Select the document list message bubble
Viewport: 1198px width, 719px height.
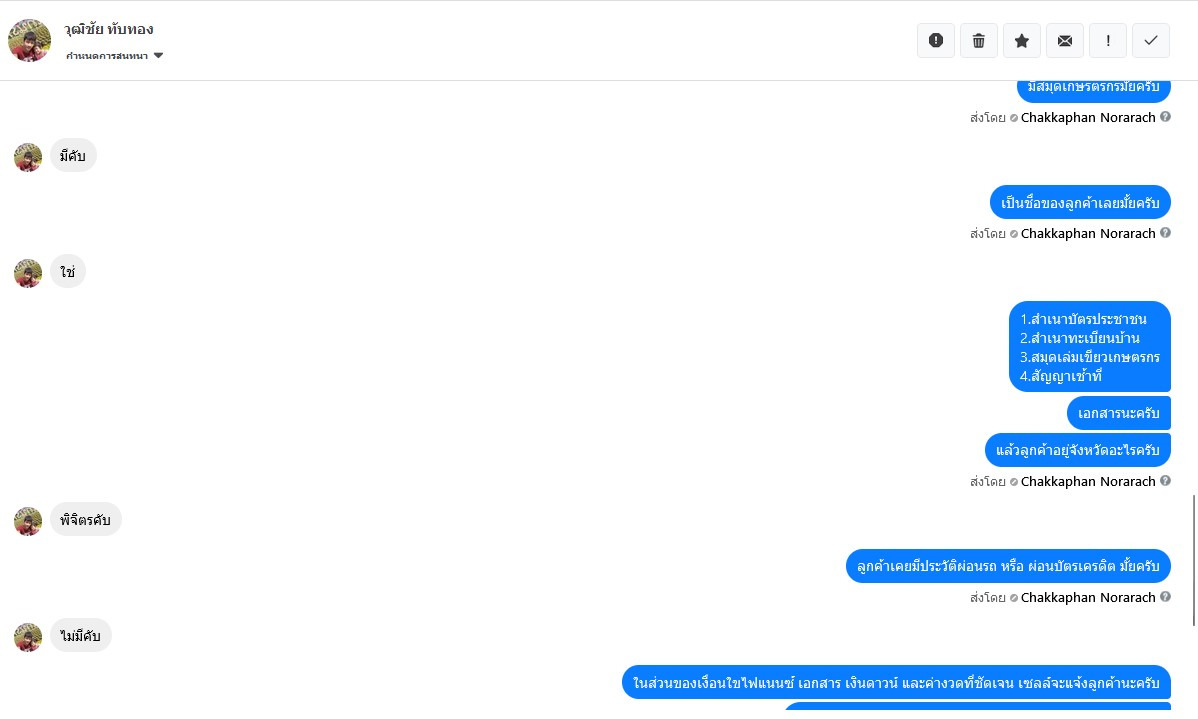[1090, 347]
